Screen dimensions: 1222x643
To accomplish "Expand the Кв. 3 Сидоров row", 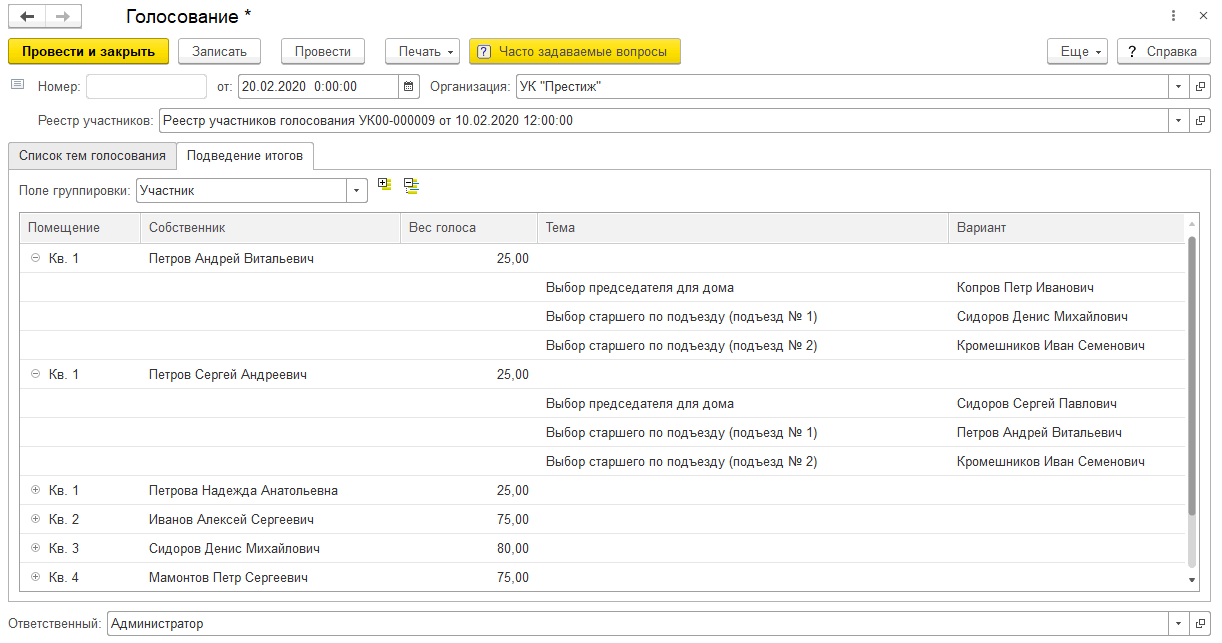I will (x=36, y=549).
